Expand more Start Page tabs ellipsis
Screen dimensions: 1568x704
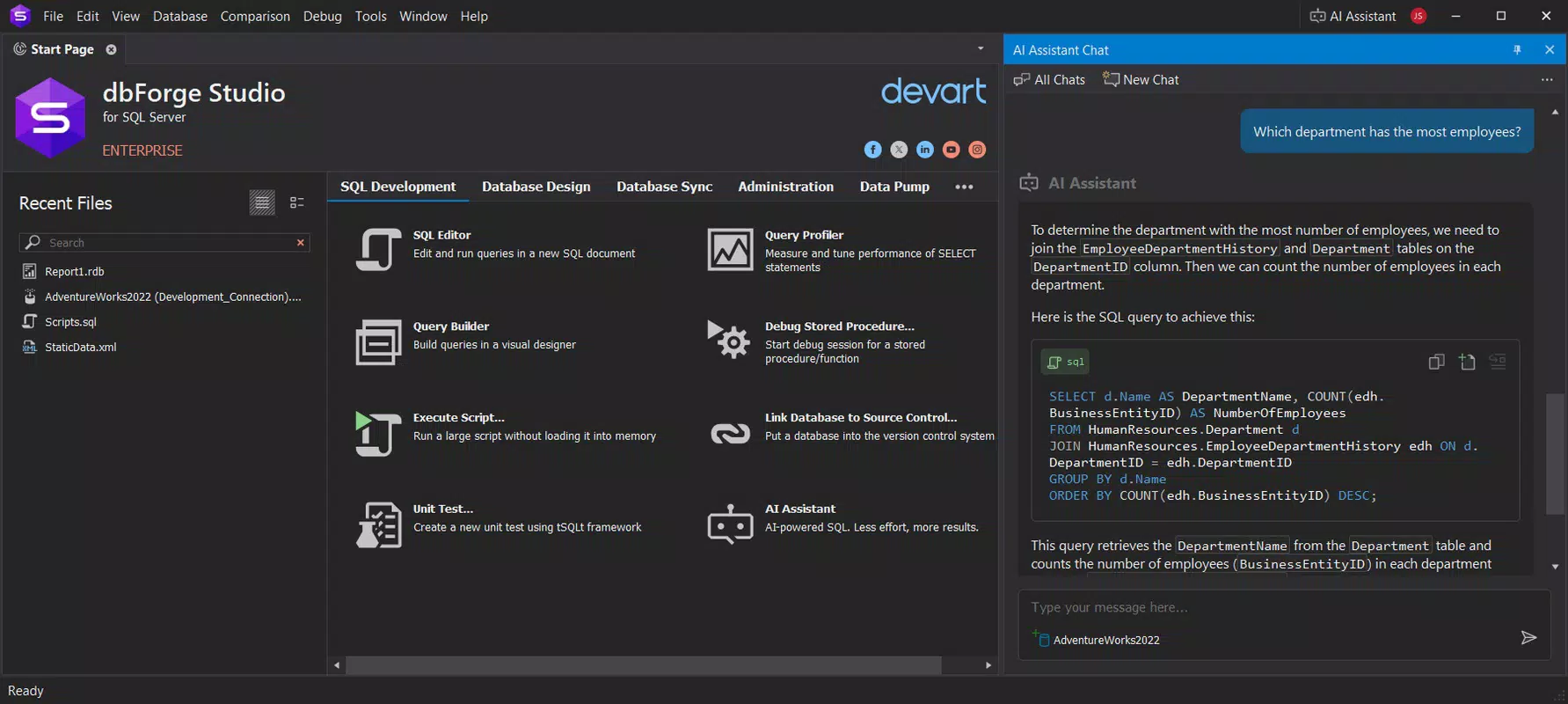pos(964,187)
